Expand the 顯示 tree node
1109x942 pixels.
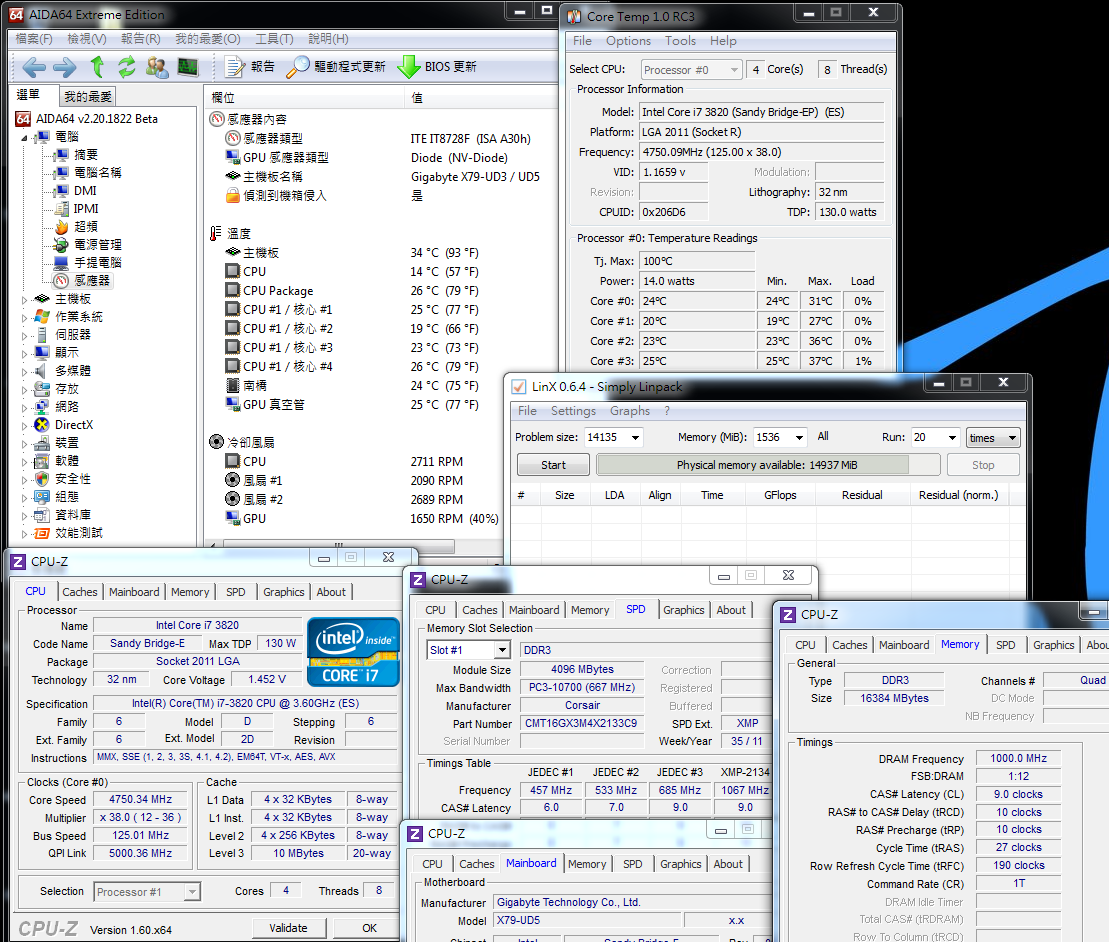(25, 354)
